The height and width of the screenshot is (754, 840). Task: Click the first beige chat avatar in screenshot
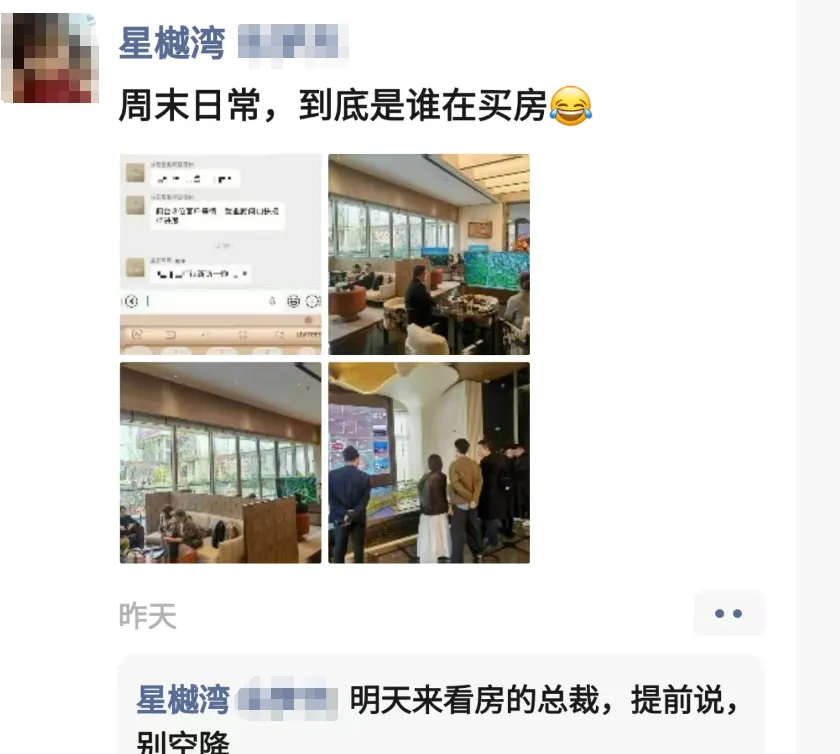[135, 173]
